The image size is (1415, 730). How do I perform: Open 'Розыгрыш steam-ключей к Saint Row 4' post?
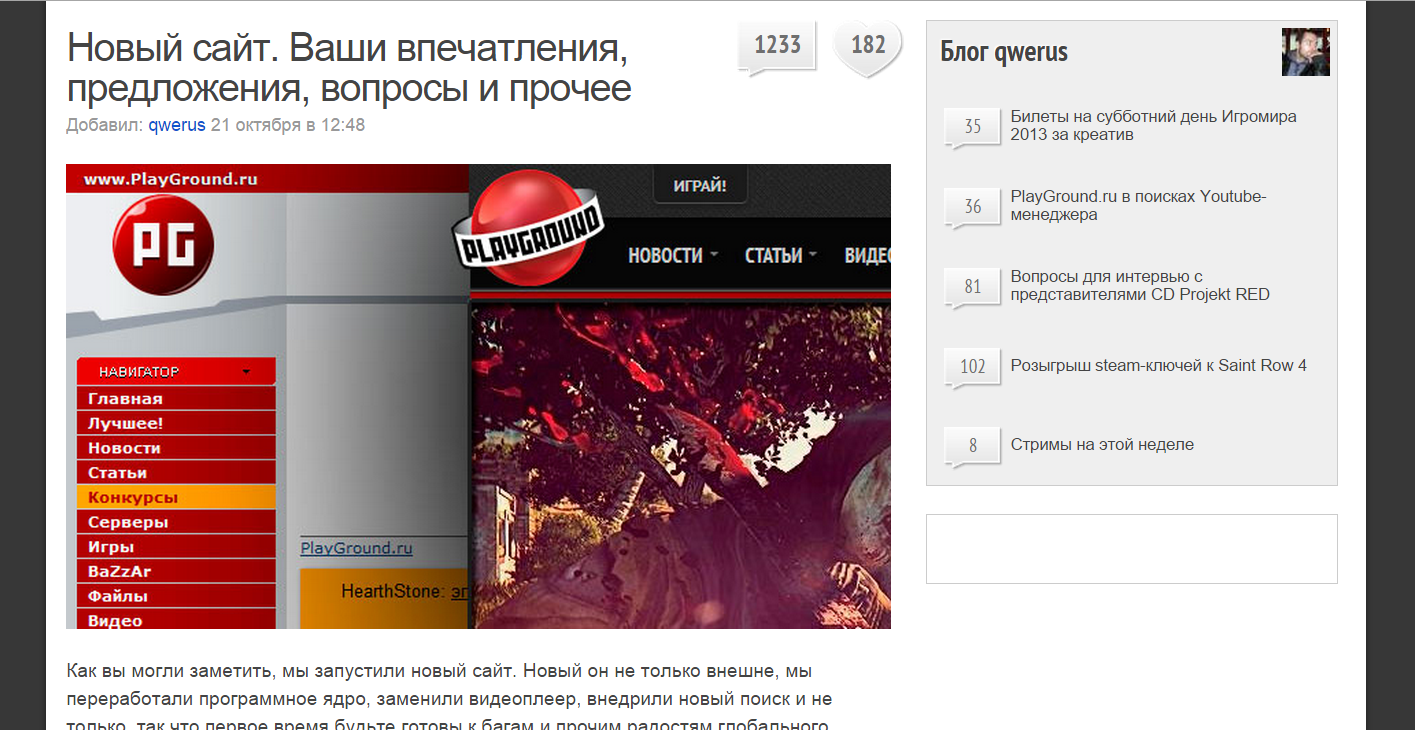[1158, 365]
